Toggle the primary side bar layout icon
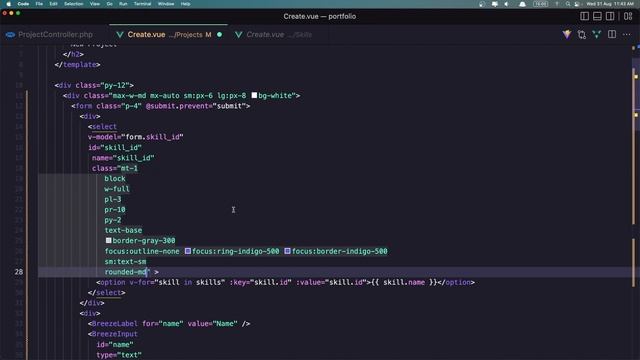Image resolution: width=640 pixels, height=360 pixels. [584, 16]
